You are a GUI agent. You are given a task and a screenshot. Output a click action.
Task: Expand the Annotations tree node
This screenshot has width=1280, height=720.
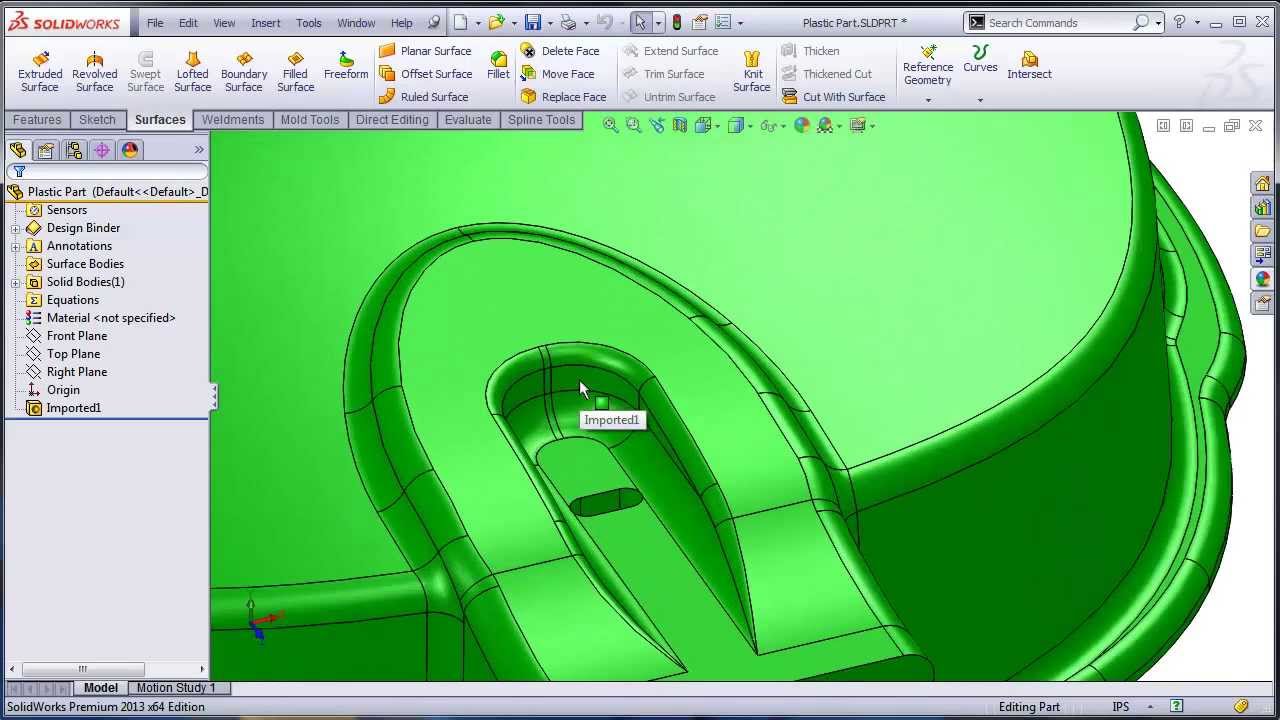(16, 246)
